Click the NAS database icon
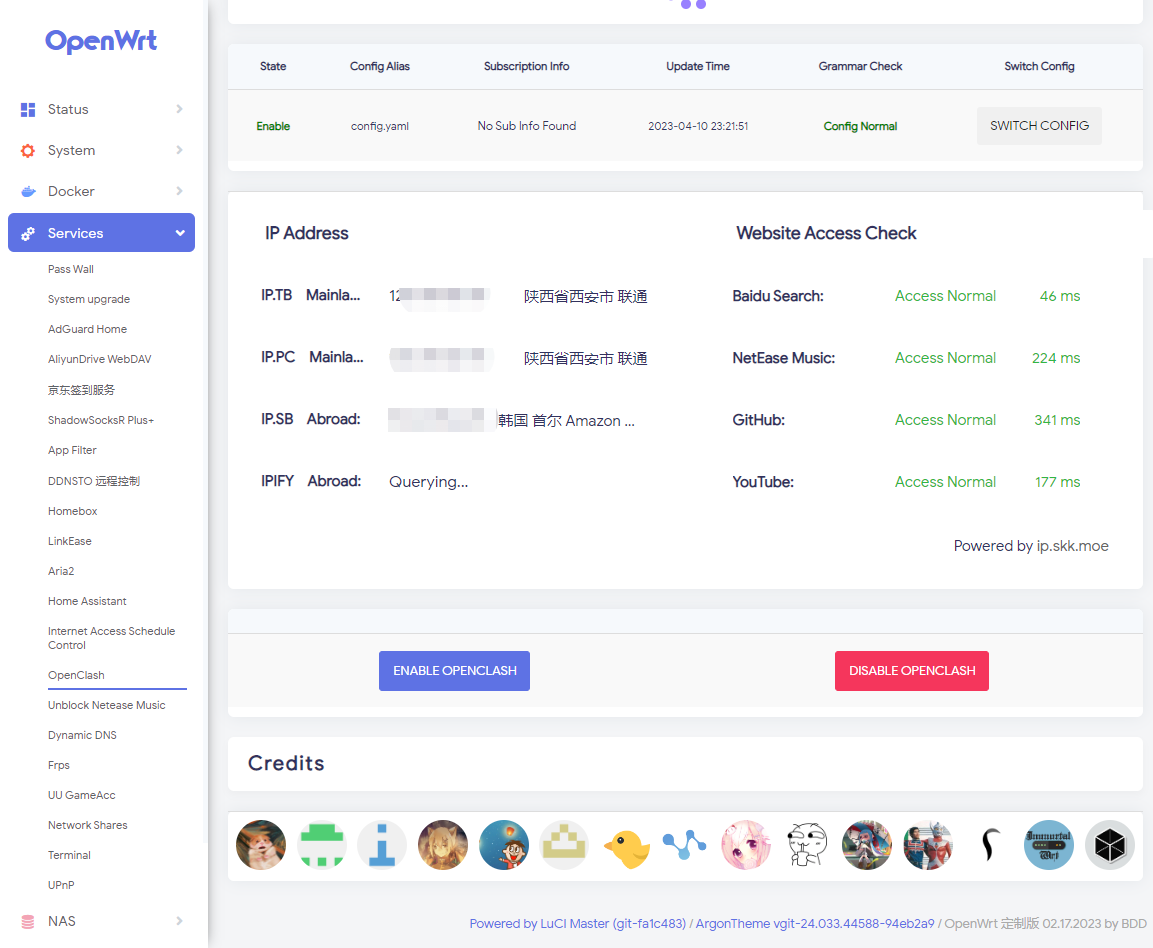 click(28, 922)
